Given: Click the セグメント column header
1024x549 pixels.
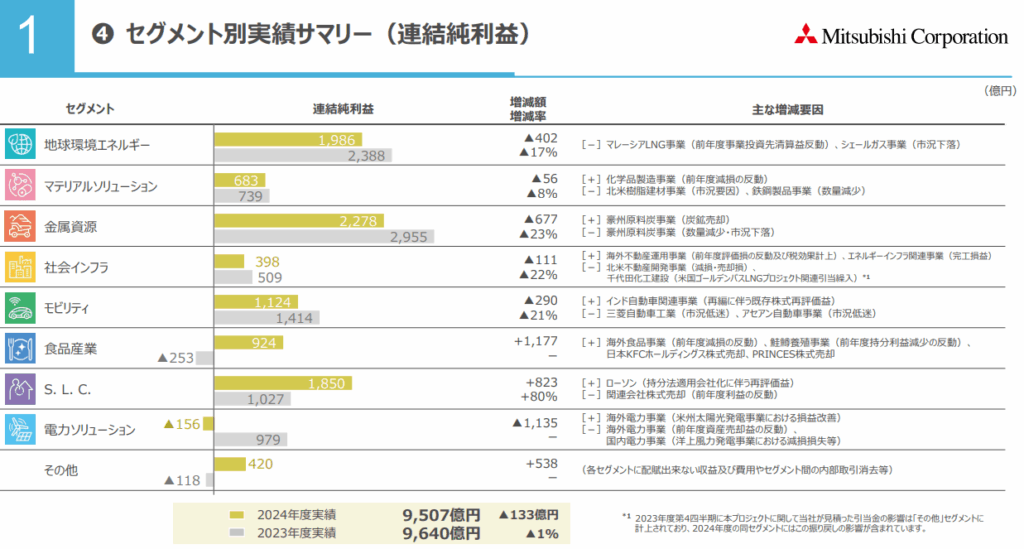Looking at the screenshot, I should coord(90,109).
